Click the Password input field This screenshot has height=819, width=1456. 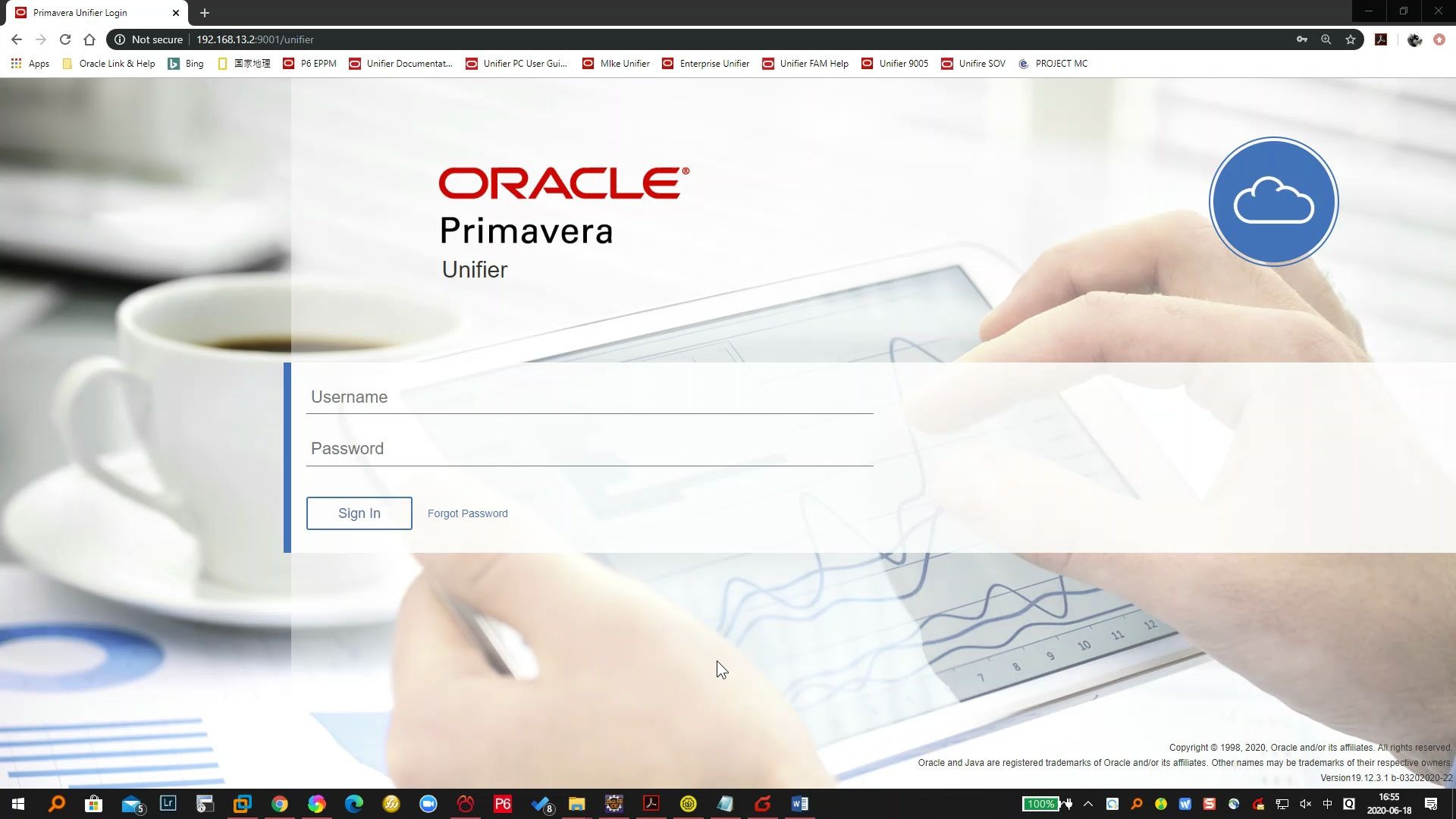pos(589,448)
